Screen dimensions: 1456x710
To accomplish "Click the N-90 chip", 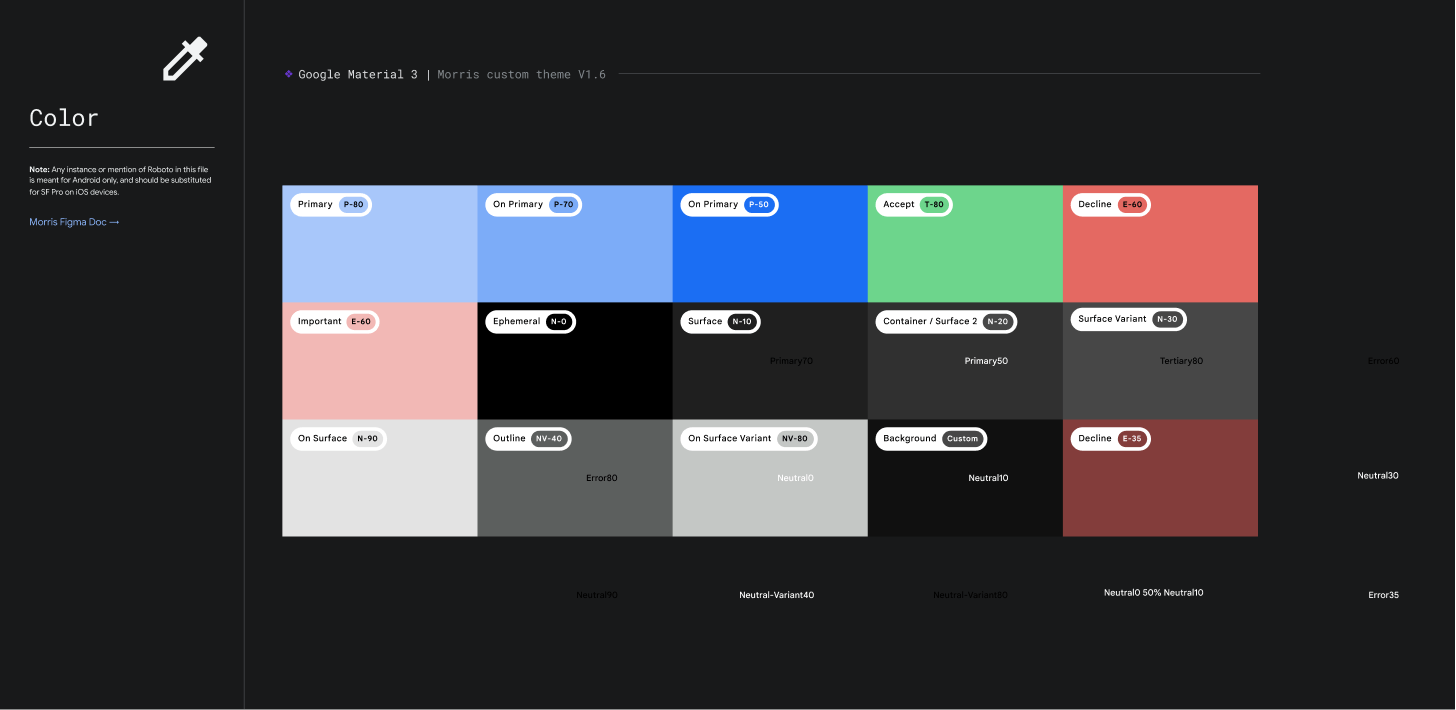I will pyautogui.click(x=367, y=439).
